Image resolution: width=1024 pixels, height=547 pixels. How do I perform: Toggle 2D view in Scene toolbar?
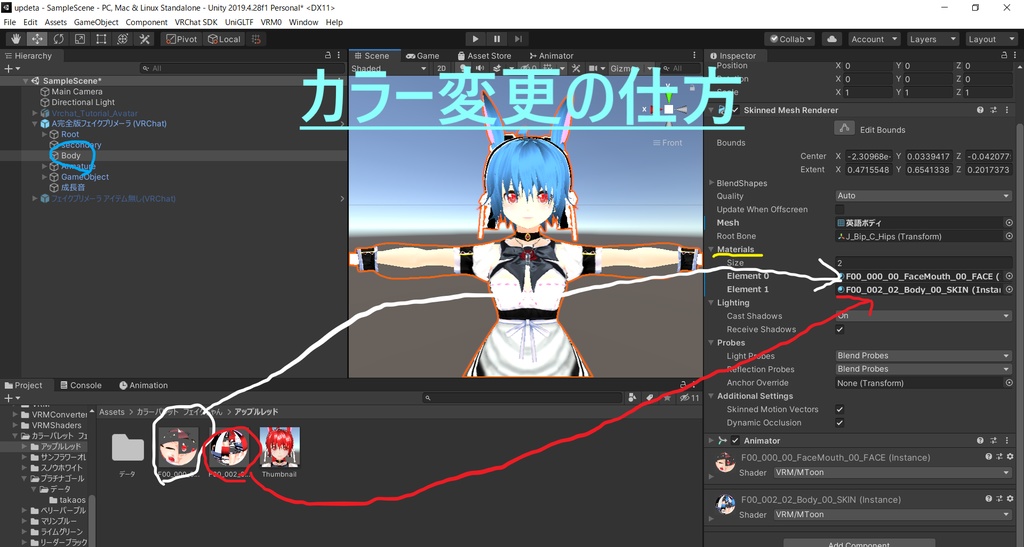click(441, 69)
